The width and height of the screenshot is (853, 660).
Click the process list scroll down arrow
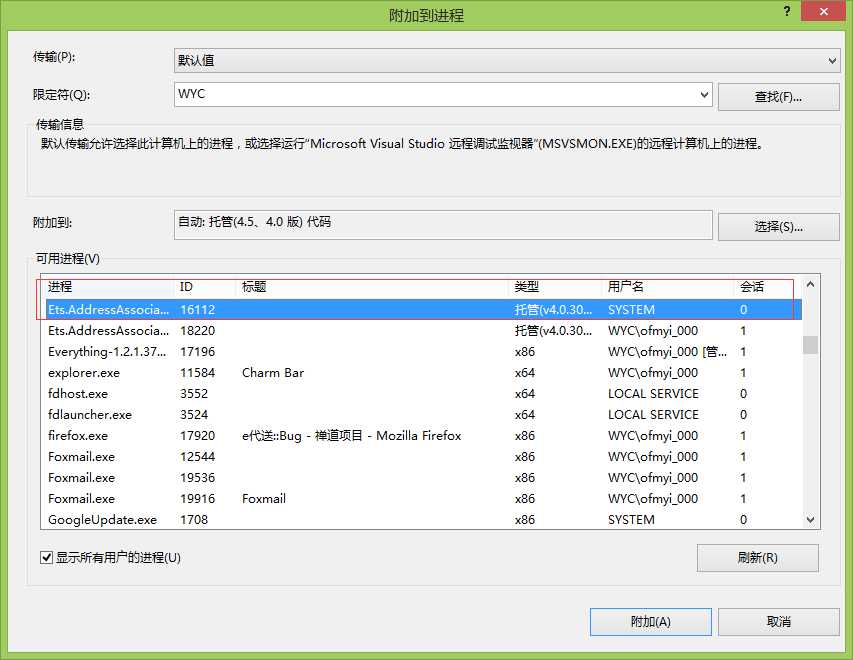(x=810, y=520)
